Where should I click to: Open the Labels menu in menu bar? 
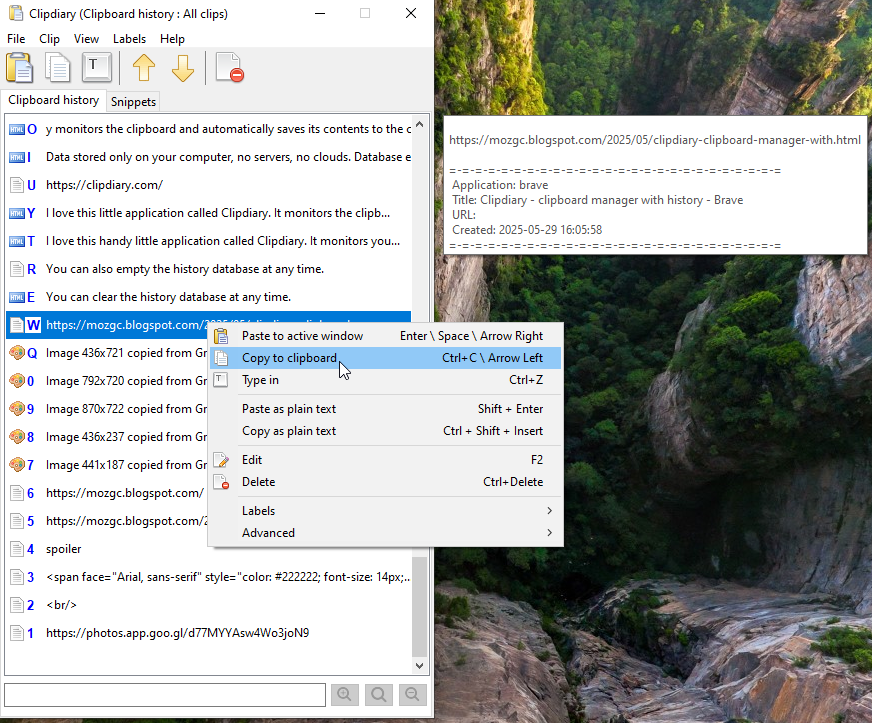129,39
